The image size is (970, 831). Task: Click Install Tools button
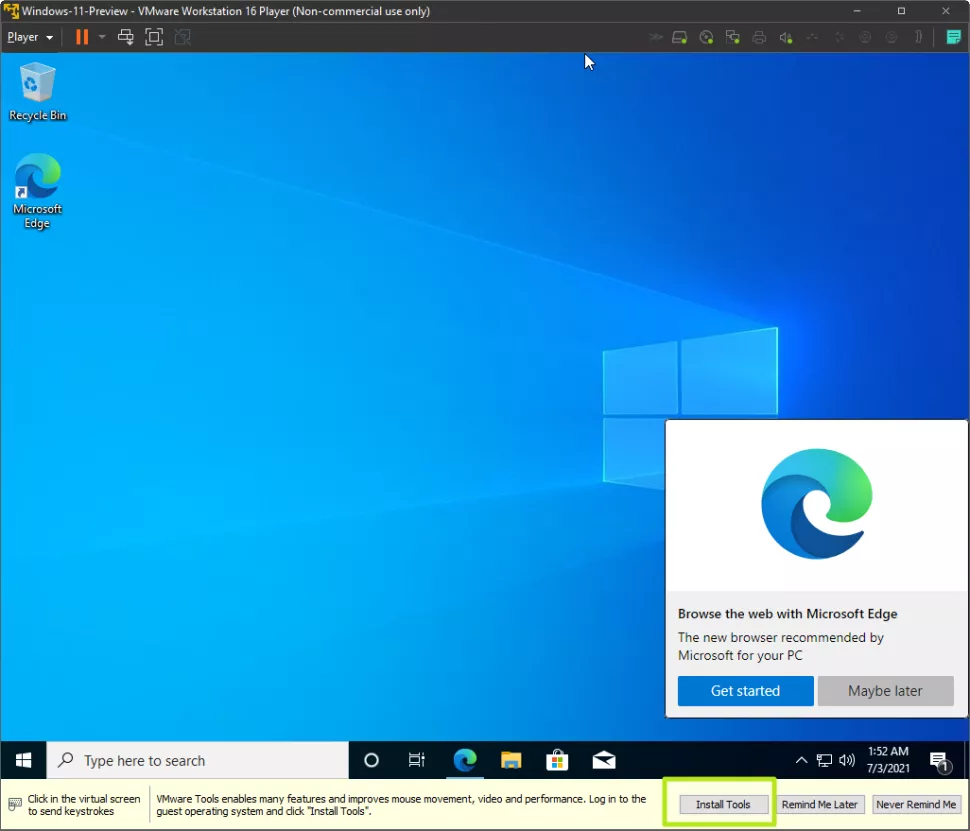tap(723, 804)
